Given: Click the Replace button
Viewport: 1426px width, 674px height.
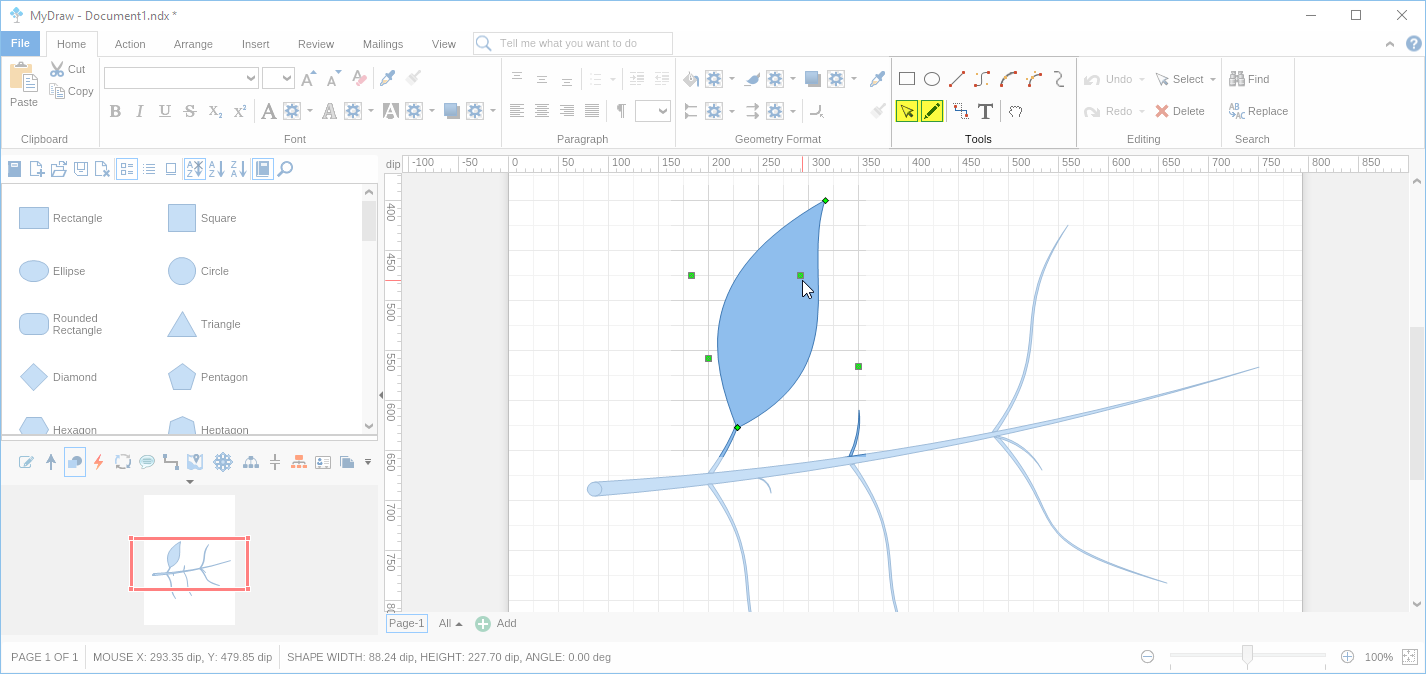Looking at the screenshot, I should (x=1258, y=111).
